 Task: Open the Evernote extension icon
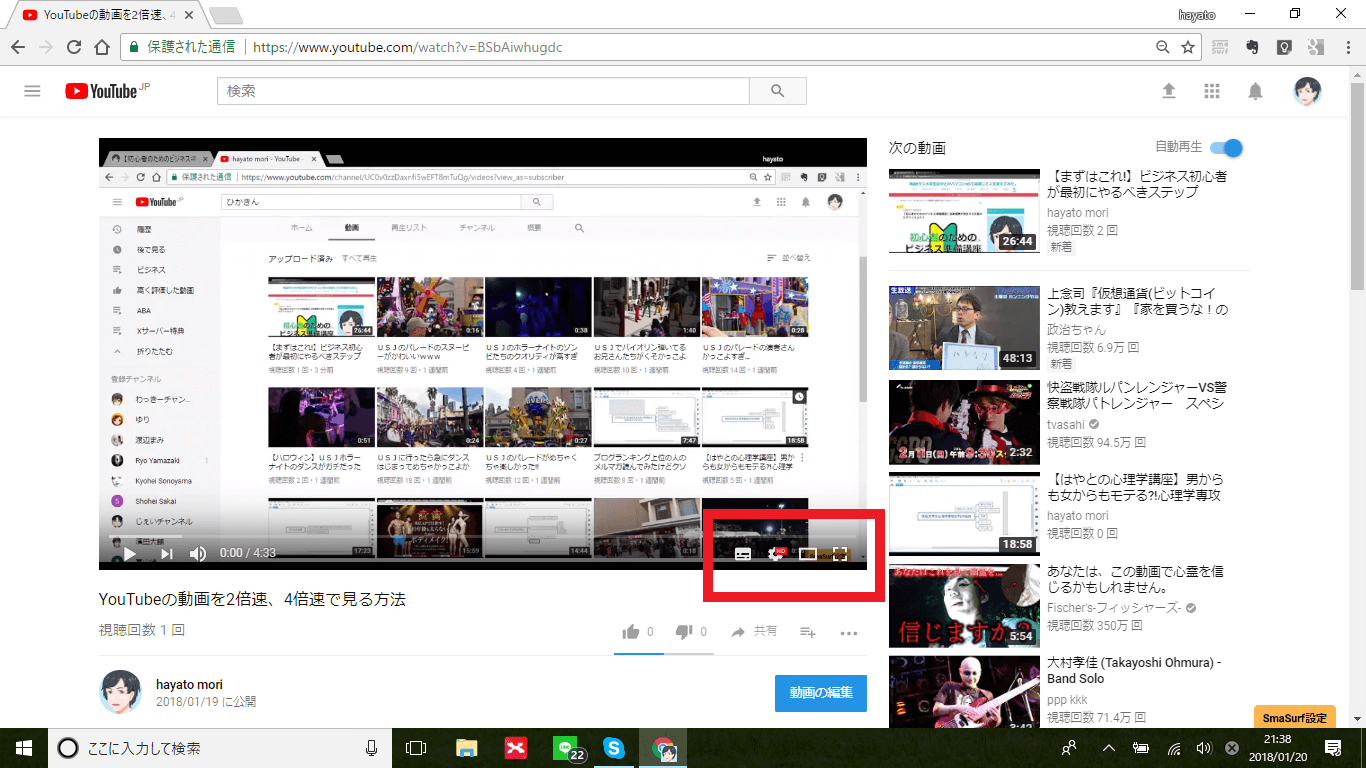click(1252, 47)
